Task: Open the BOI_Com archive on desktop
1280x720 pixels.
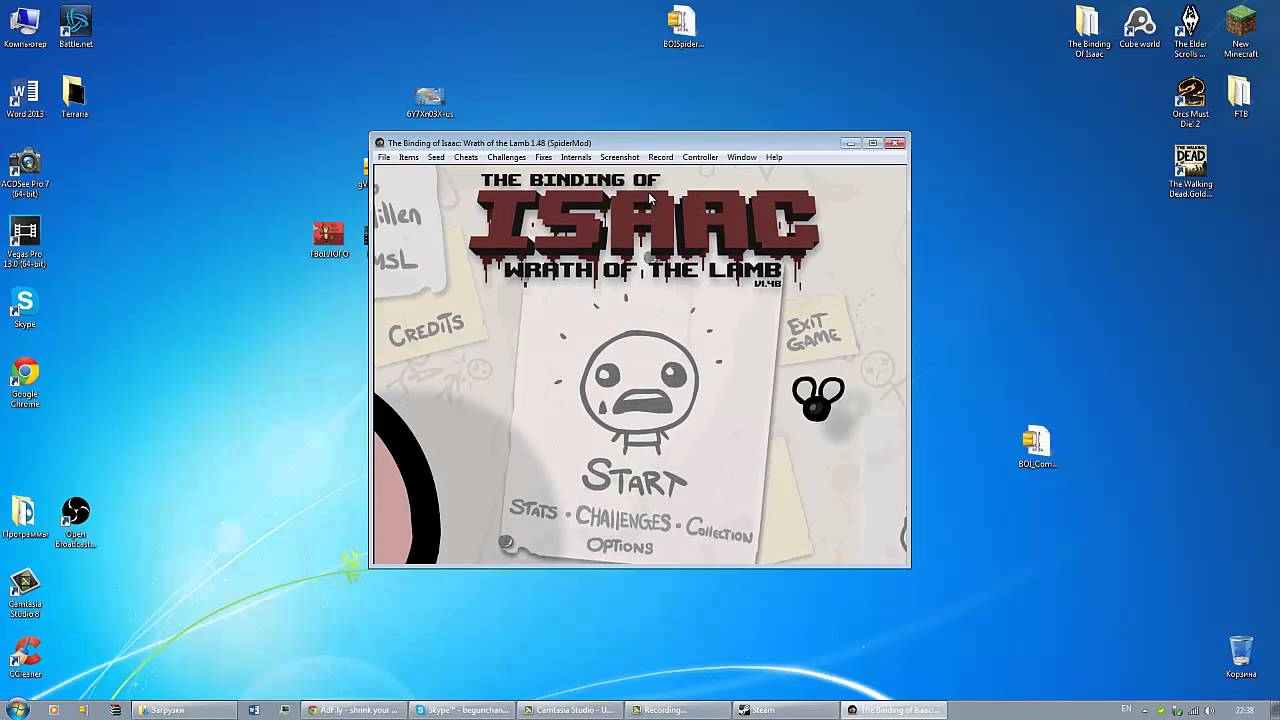Action: 1037,447
